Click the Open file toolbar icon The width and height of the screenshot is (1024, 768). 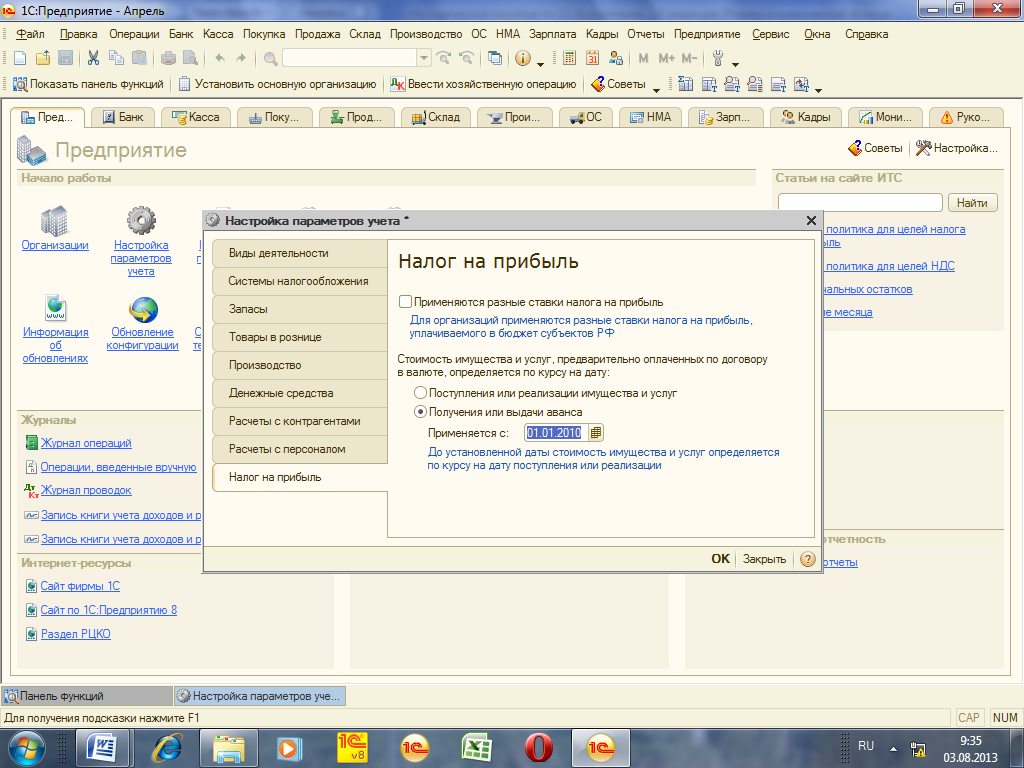tap(43, 58)
